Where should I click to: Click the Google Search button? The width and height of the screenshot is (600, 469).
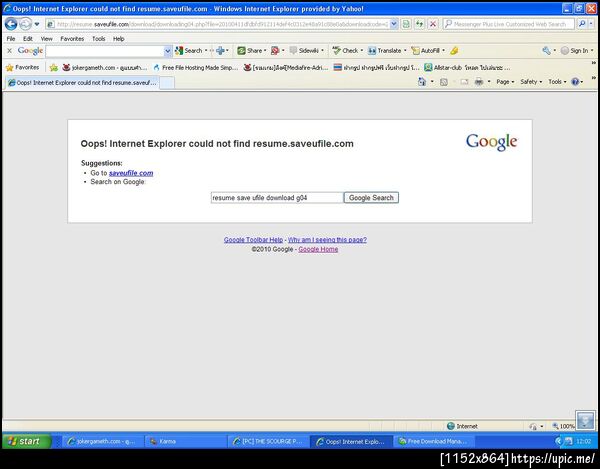371,198
